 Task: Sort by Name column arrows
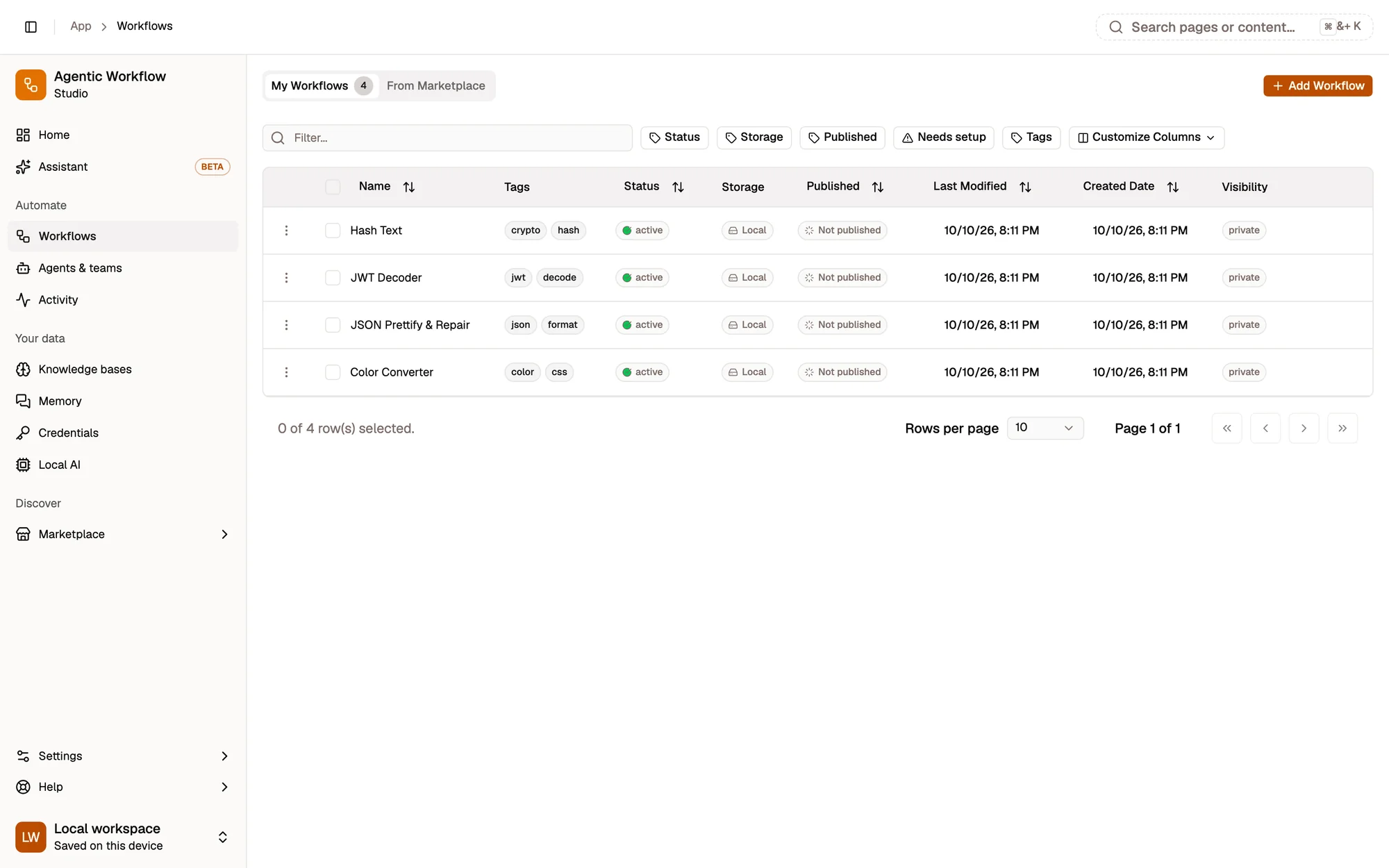tap(409, 187)
